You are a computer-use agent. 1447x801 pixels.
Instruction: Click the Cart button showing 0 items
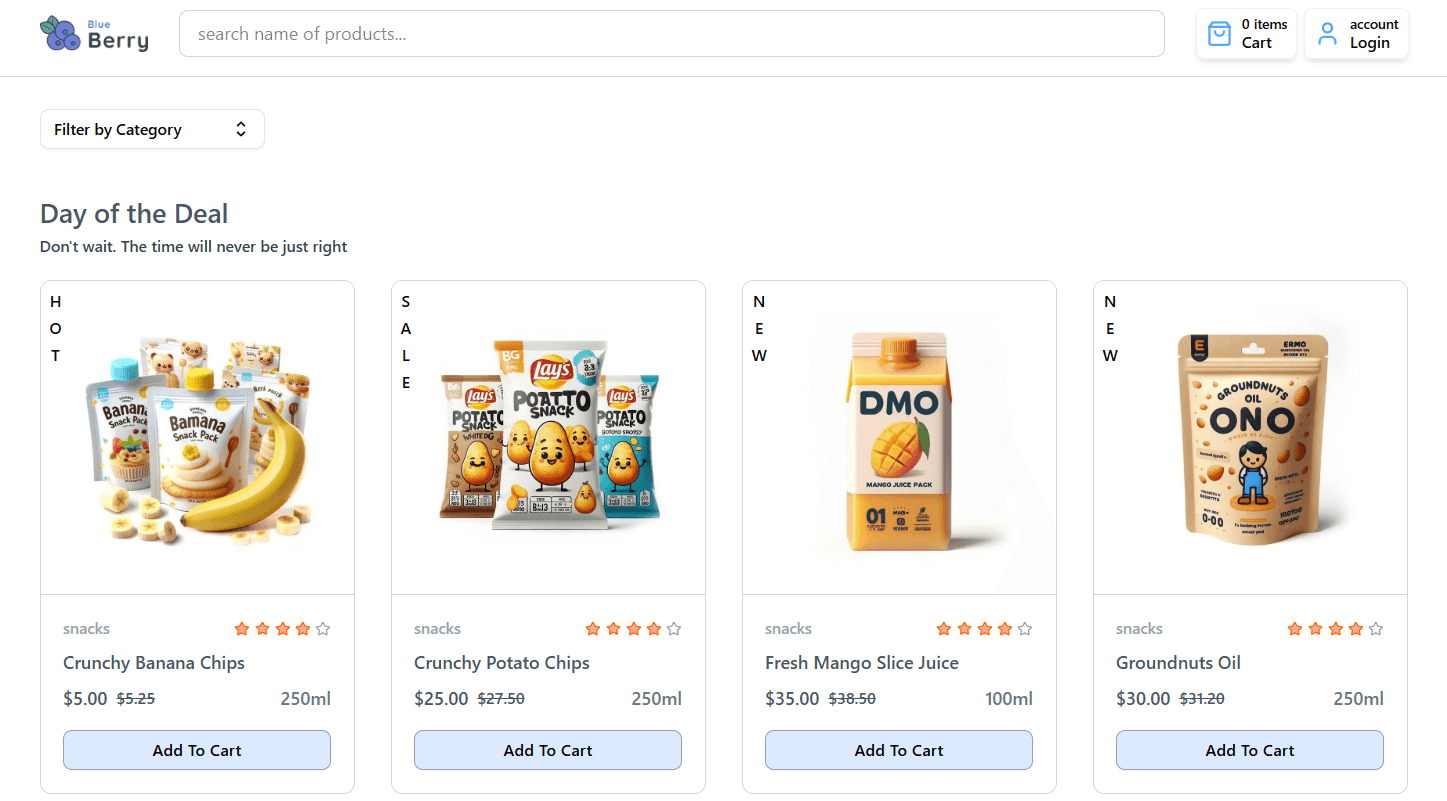pos(1246,33)
